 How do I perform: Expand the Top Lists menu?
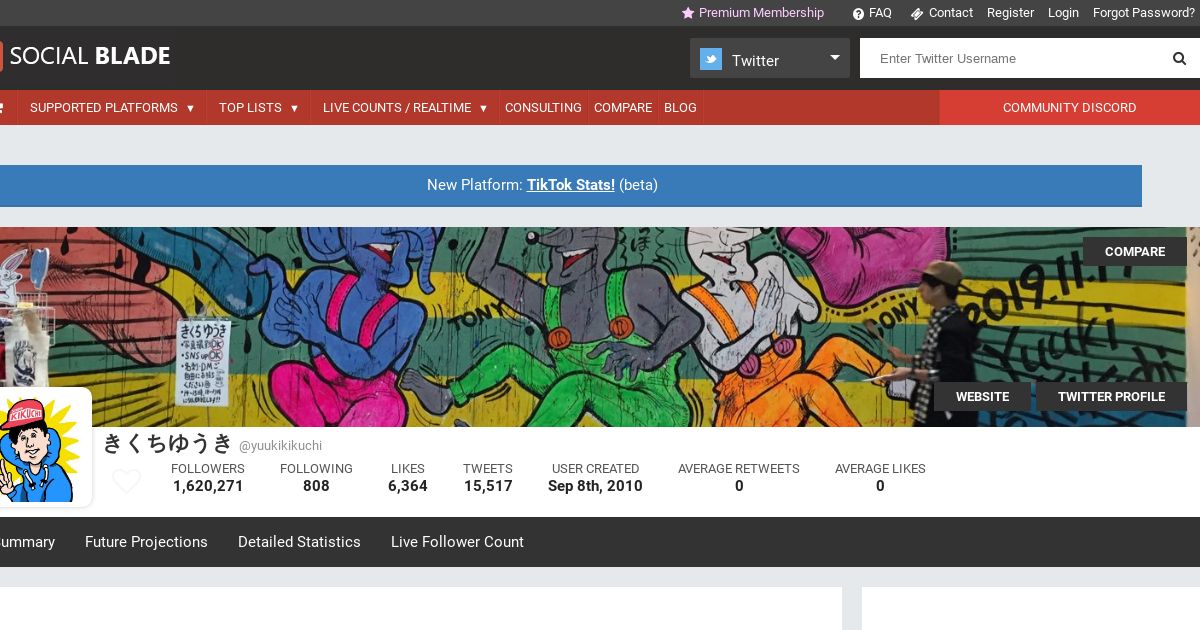[x=259, y=108]
